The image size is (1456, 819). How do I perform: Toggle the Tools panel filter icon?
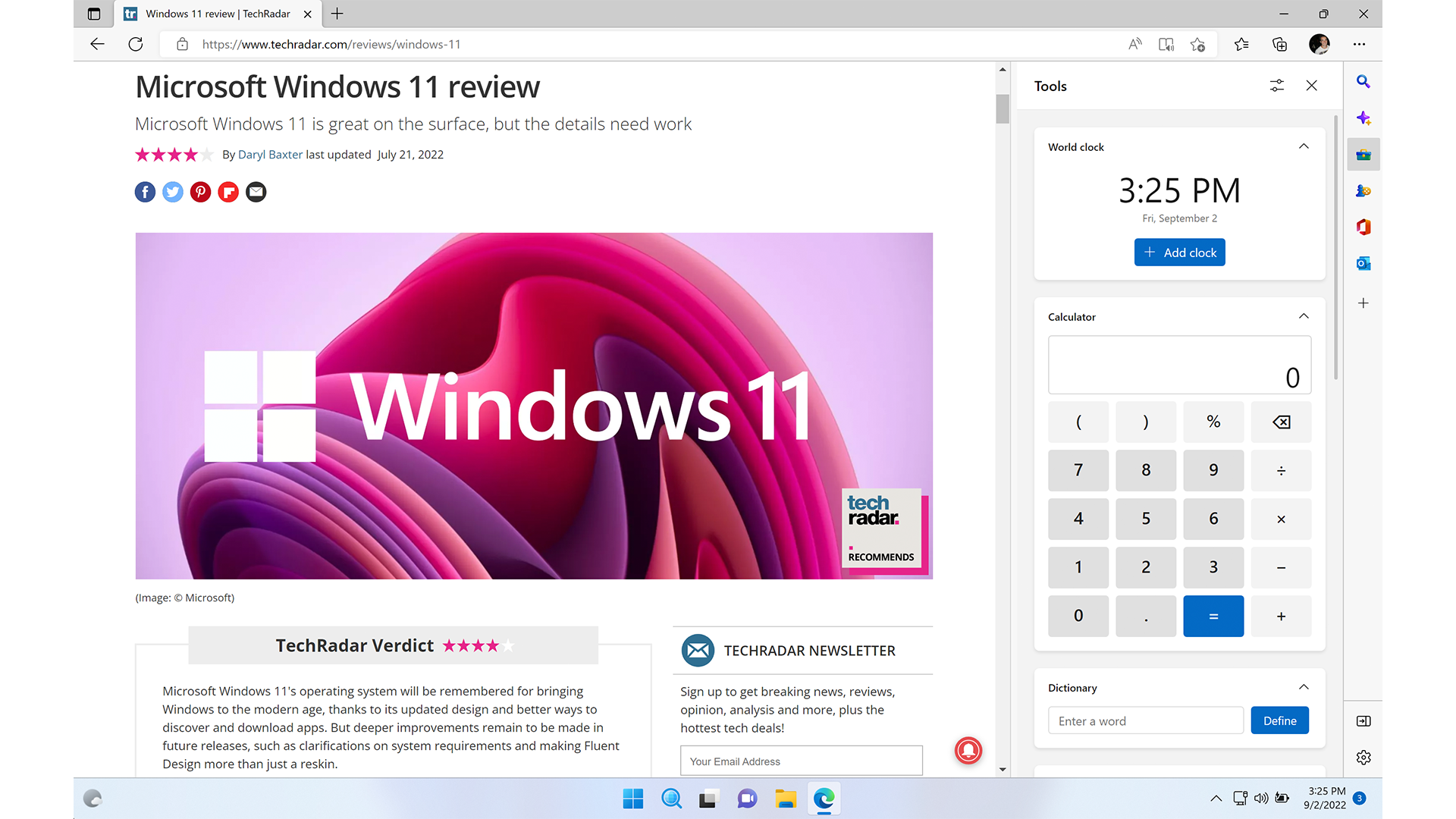[x=1277, y=85]
